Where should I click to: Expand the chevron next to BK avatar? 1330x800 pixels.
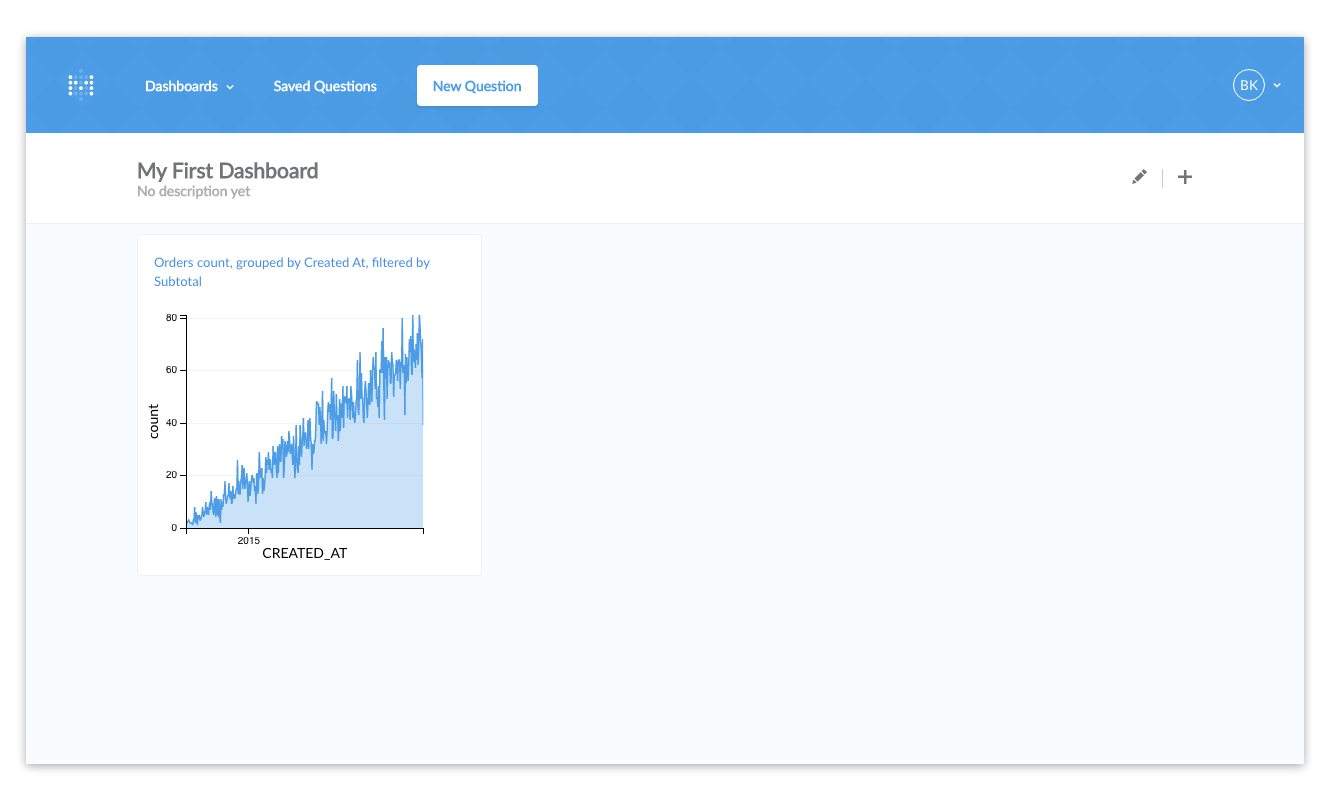coord(1277,86)
